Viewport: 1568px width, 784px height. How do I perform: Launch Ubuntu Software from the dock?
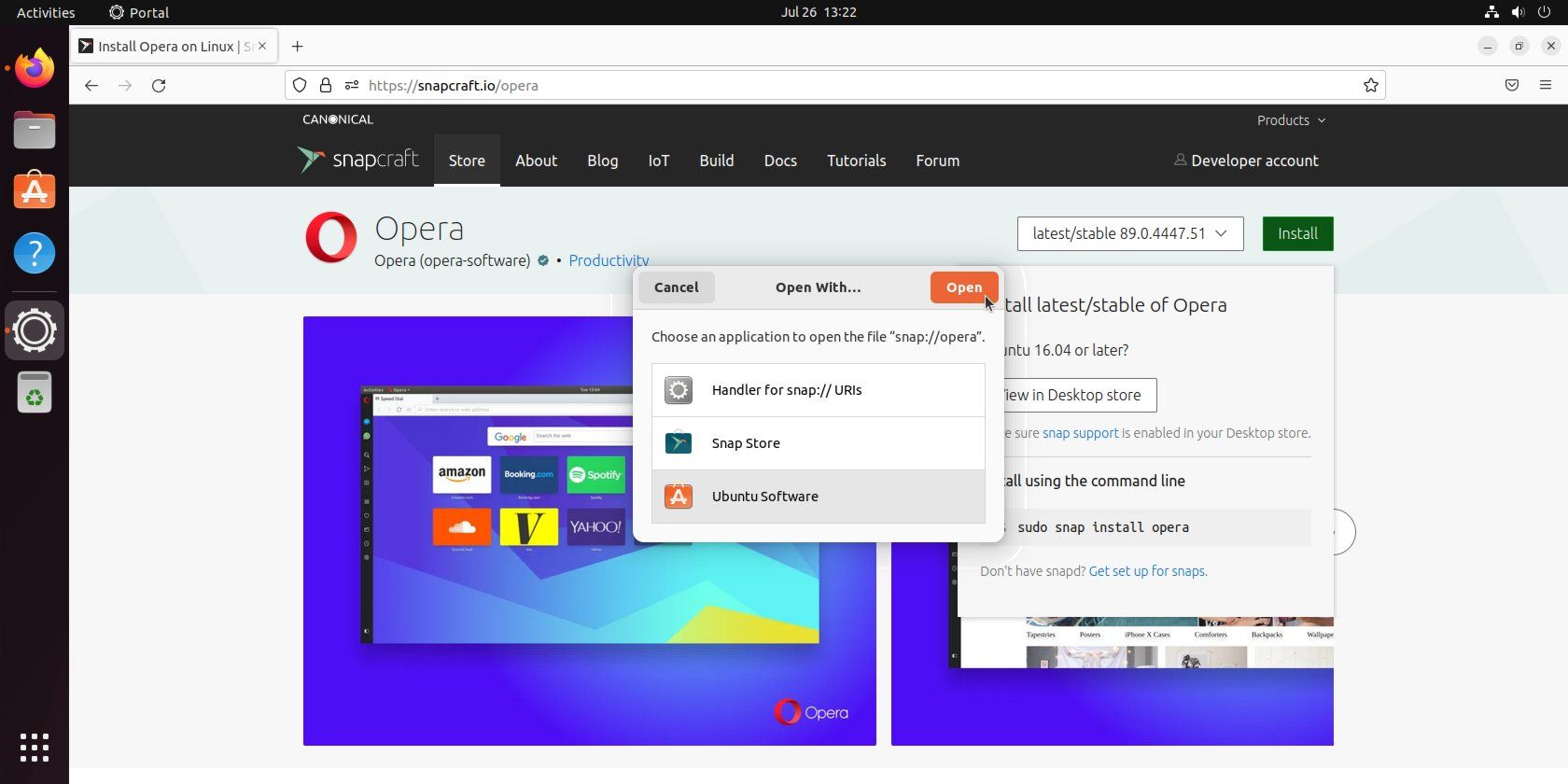pyautogui.click(x=35, y=190)
